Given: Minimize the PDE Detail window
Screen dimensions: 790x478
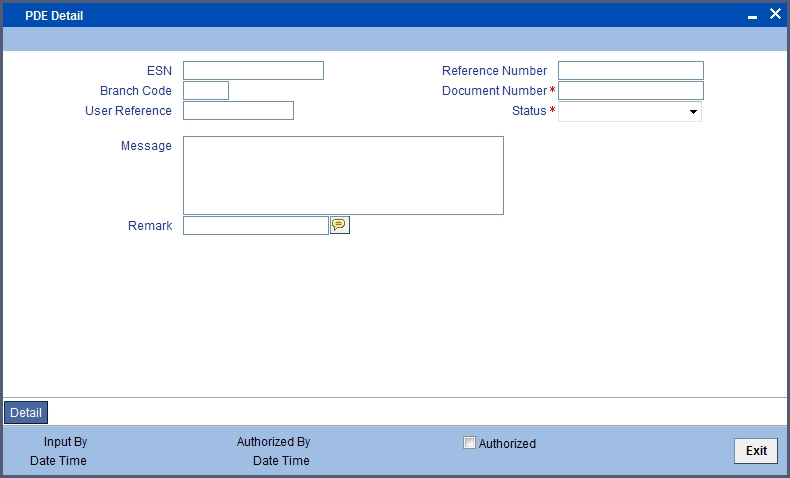Looking at the screenshot, I should [753, 16].
